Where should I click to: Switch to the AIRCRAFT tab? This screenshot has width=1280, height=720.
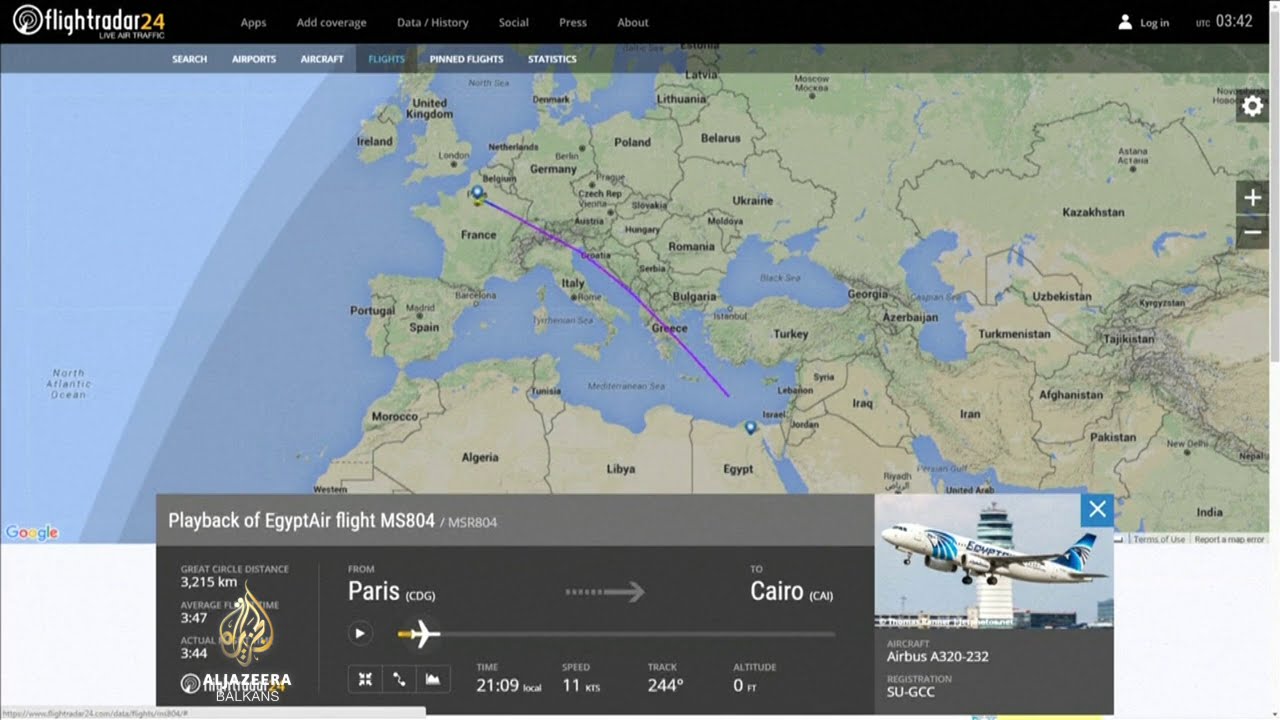coord(322,59)
